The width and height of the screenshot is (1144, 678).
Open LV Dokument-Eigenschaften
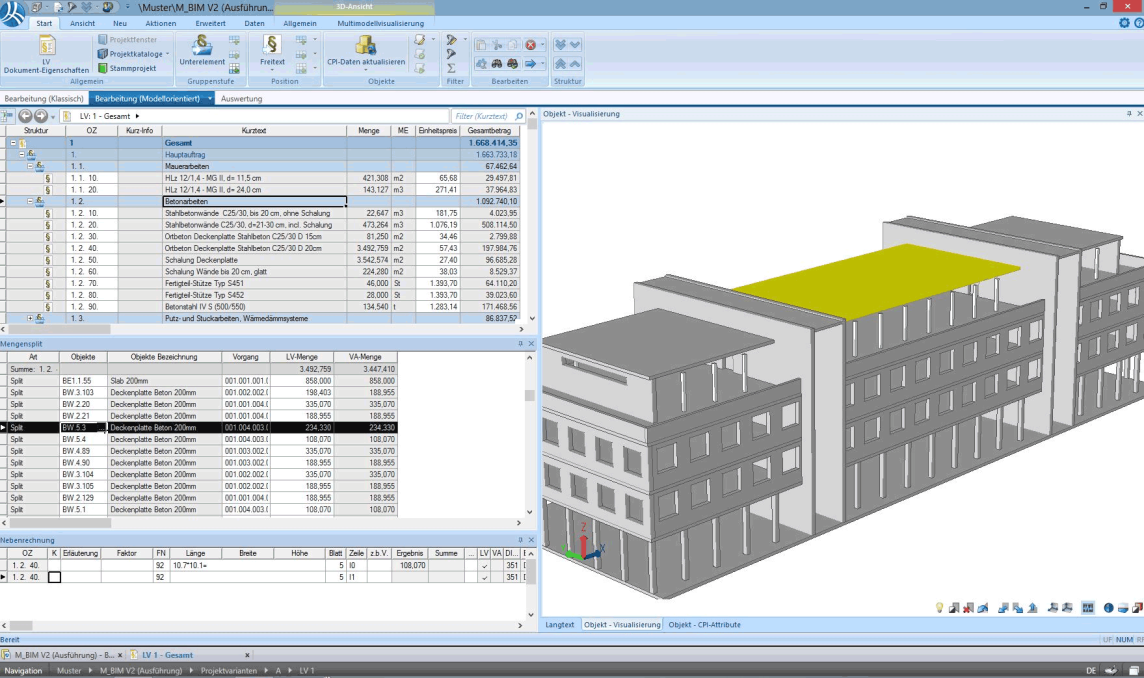point(46,54)
